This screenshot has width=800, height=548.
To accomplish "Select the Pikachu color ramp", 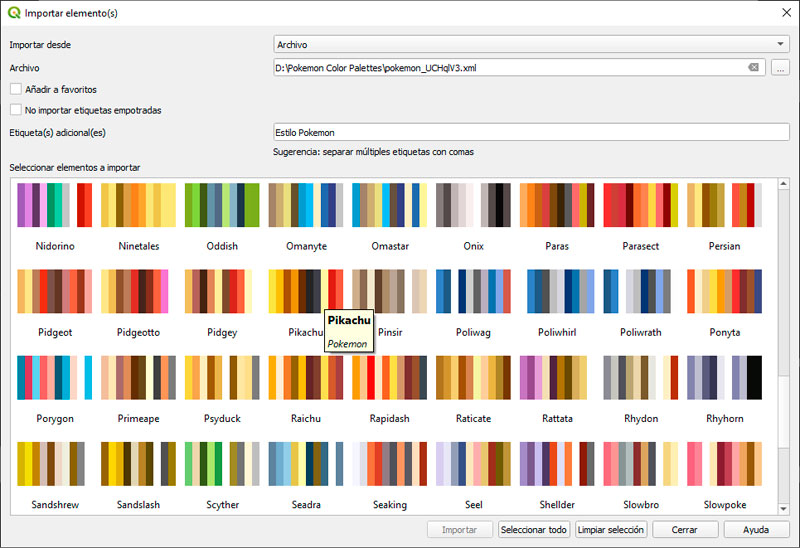I will [x=306, y=291].
